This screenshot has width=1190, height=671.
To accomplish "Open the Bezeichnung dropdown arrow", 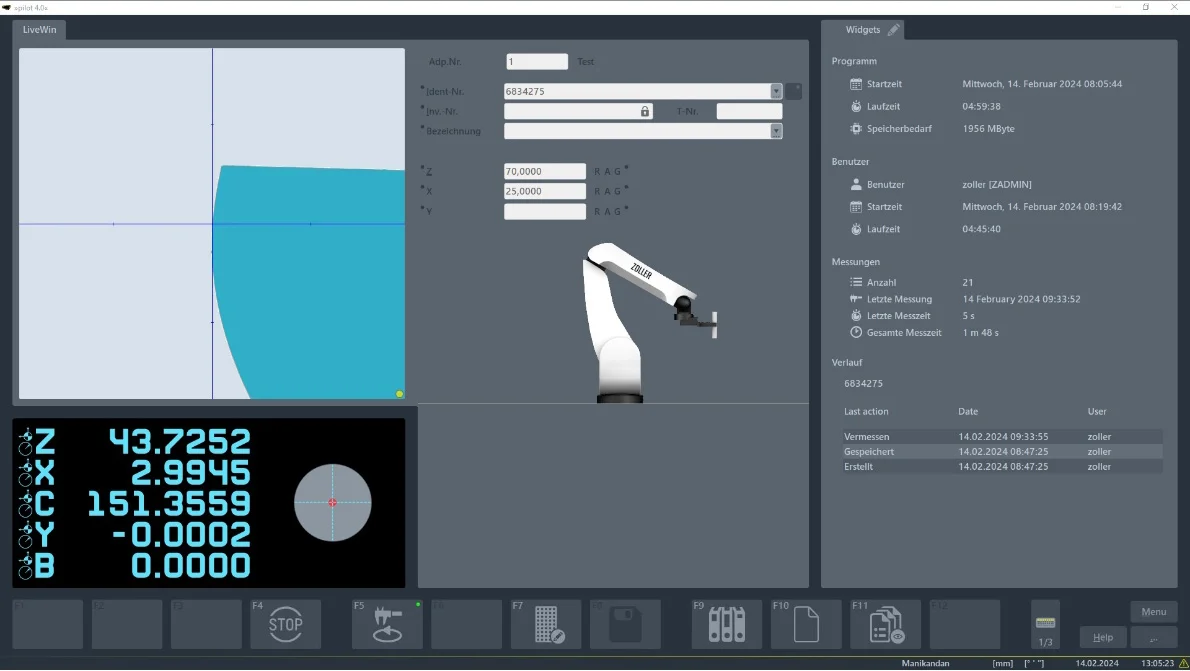I will 776,131.
